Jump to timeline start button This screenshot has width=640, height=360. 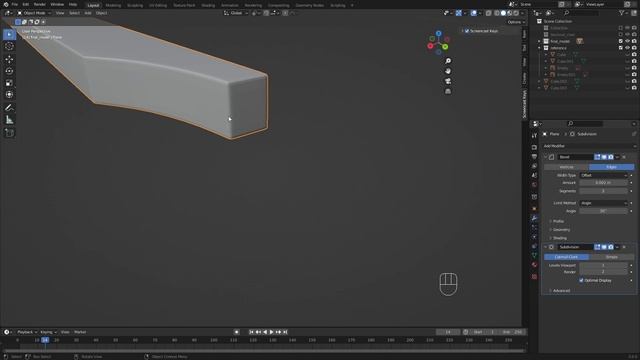point(251,332)
